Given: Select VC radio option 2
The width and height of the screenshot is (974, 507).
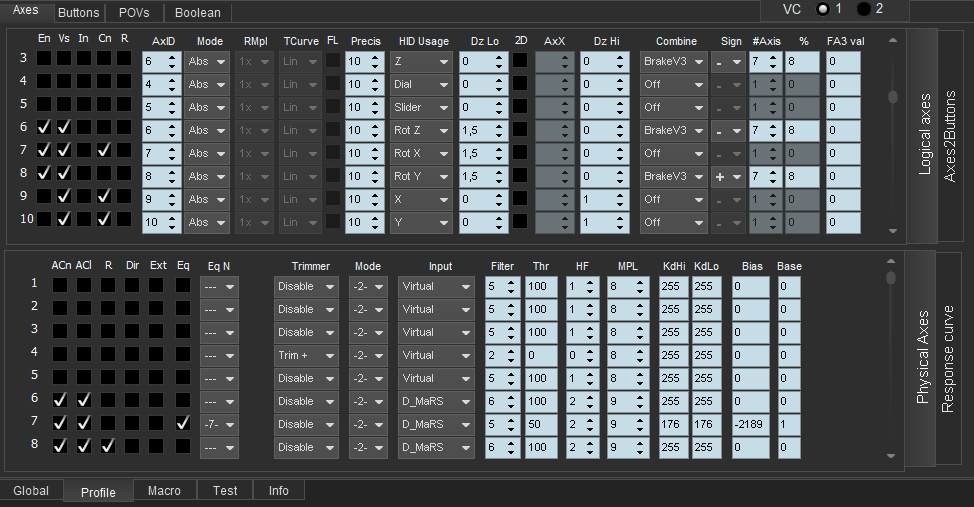Looking at the screenshot, I should pos(863,9).
